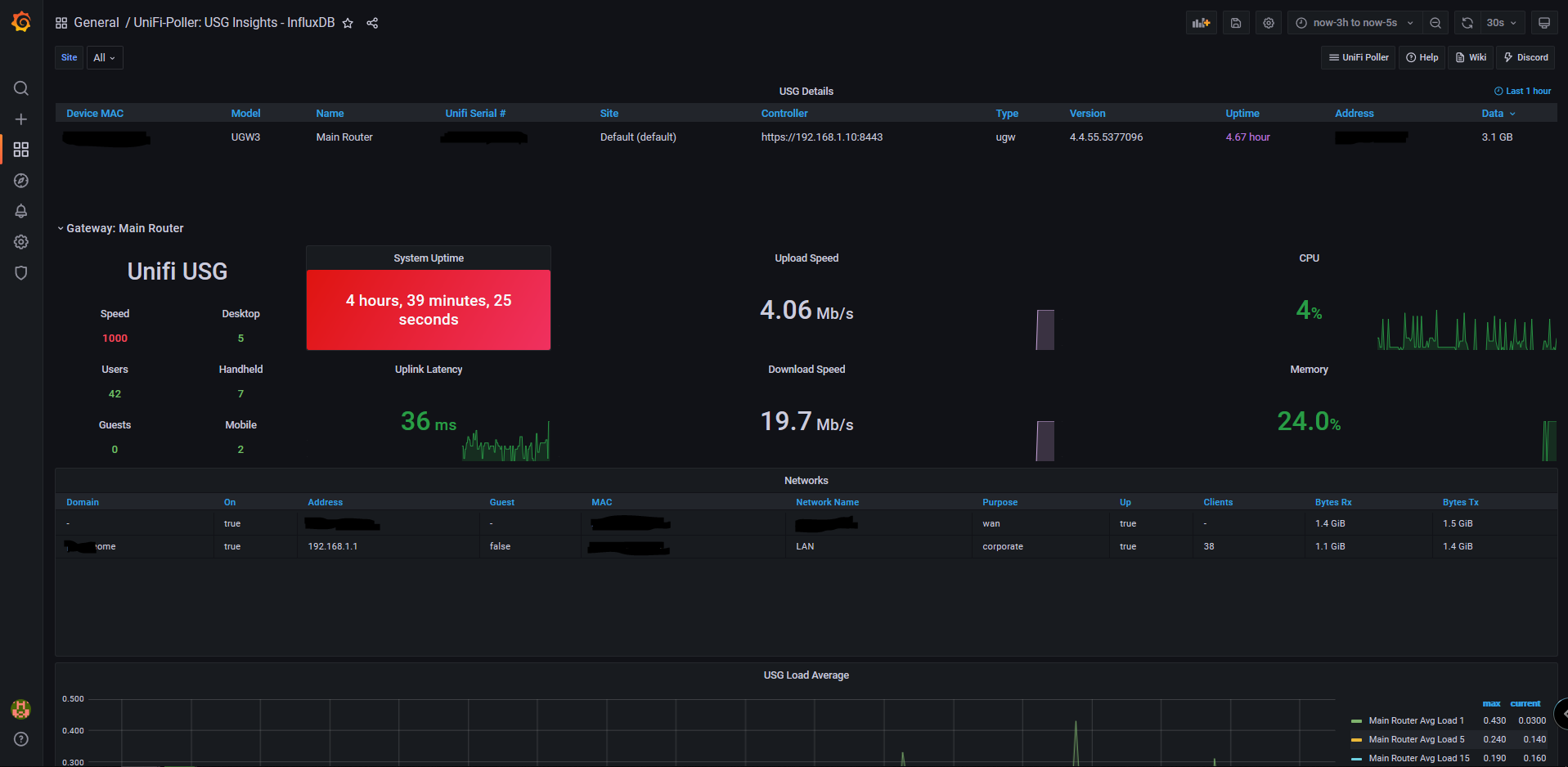Open the dashboards grid icon in sidebar
This screenshot has height=767, width=1568.
(21, 150)
